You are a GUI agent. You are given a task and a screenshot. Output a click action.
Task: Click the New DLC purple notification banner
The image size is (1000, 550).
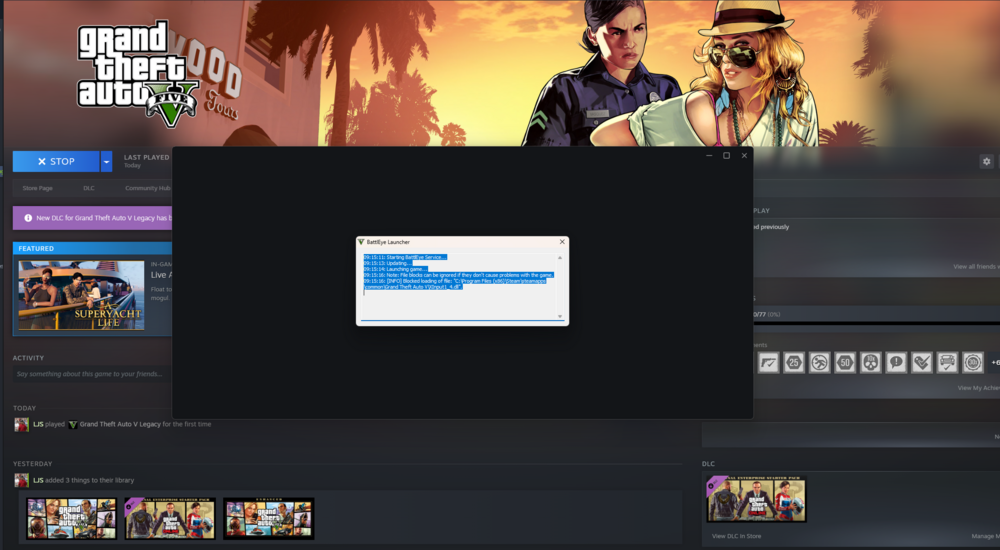[92, 218]
